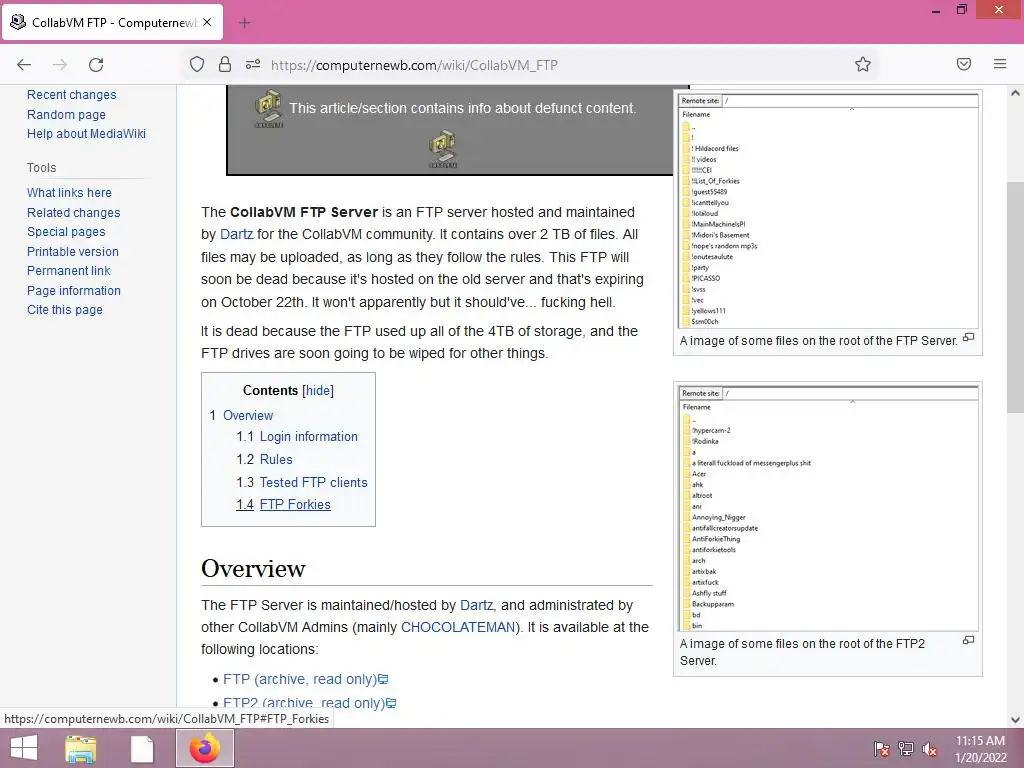Click the scrollbar down arrow
This screenshot has height=768, width=1024.
[x=1015, y=720]
